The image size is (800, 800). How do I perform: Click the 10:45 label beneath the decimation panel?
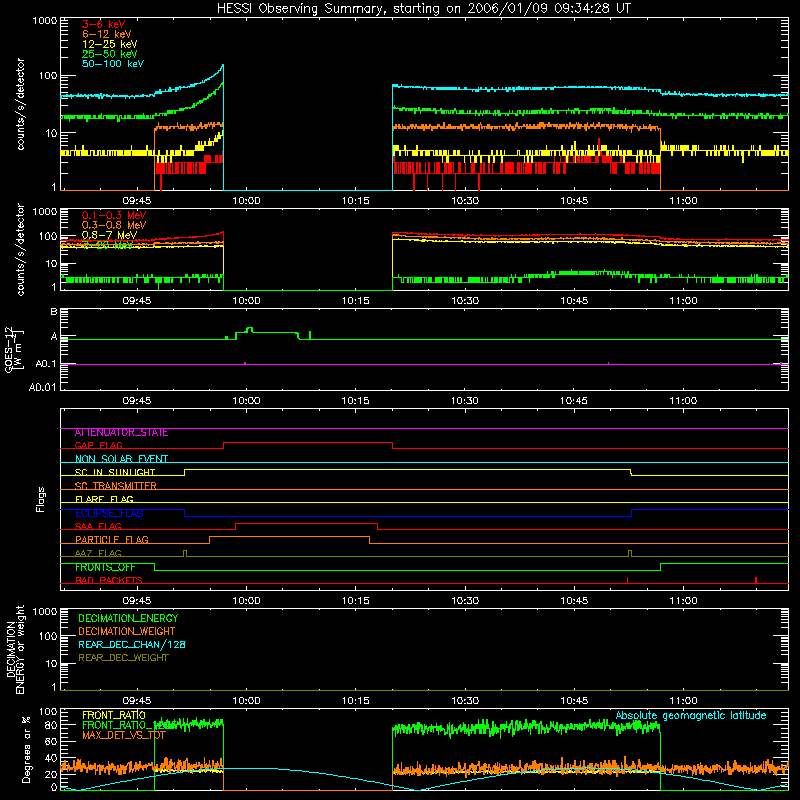coord(574,701)
